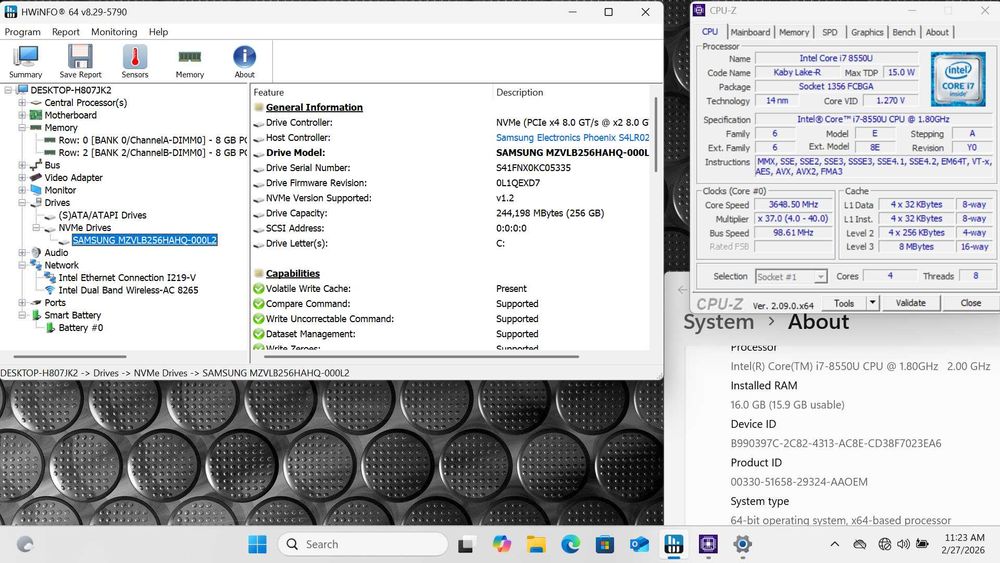Collapse the Network tree node

22,265
